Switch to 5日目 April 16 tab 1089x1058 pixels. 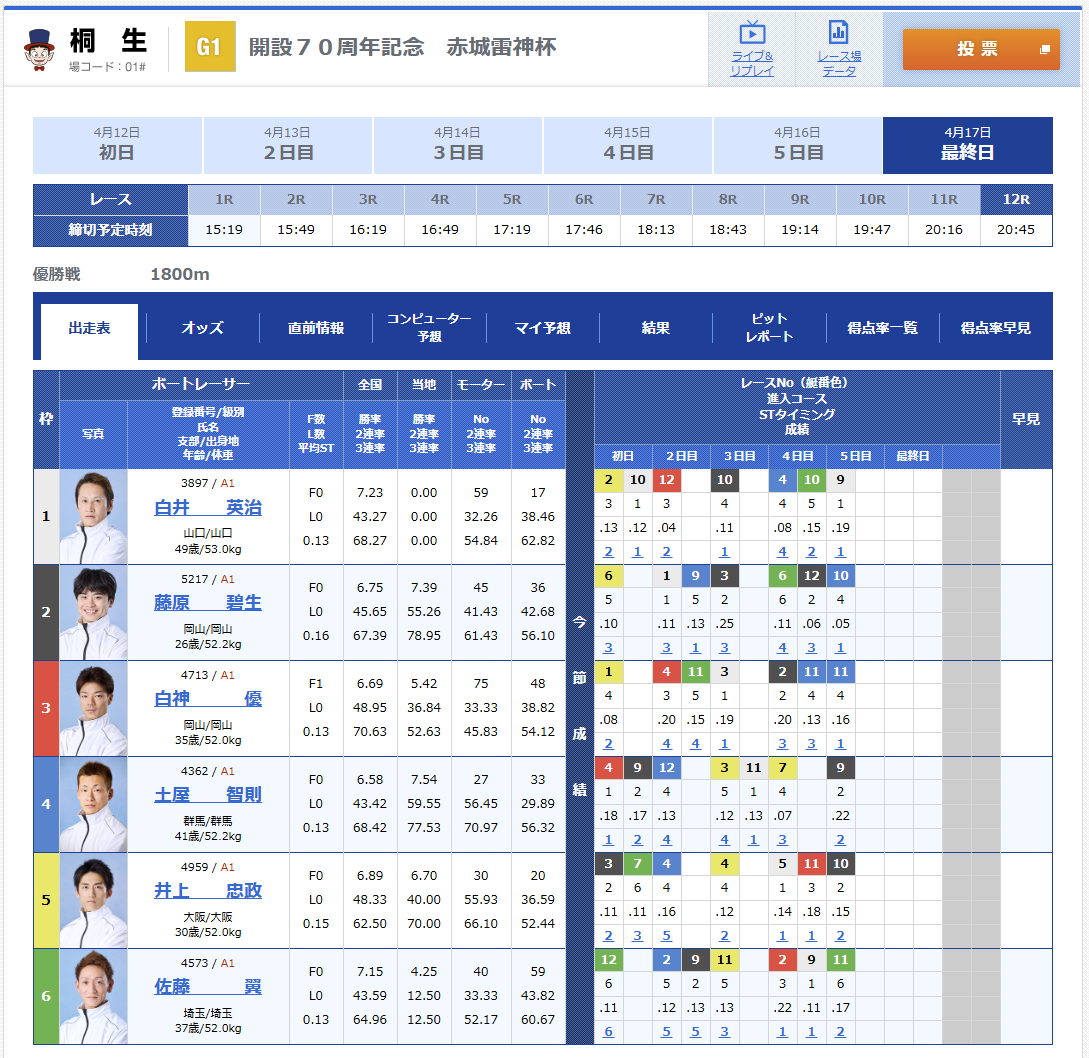coord(798,145)
